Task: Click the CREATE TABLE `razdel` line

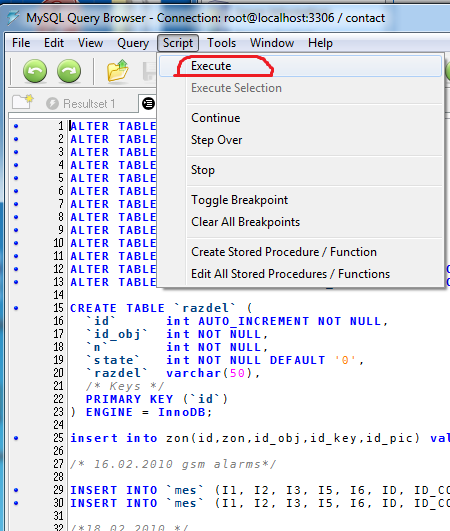Action: (161, 308)
